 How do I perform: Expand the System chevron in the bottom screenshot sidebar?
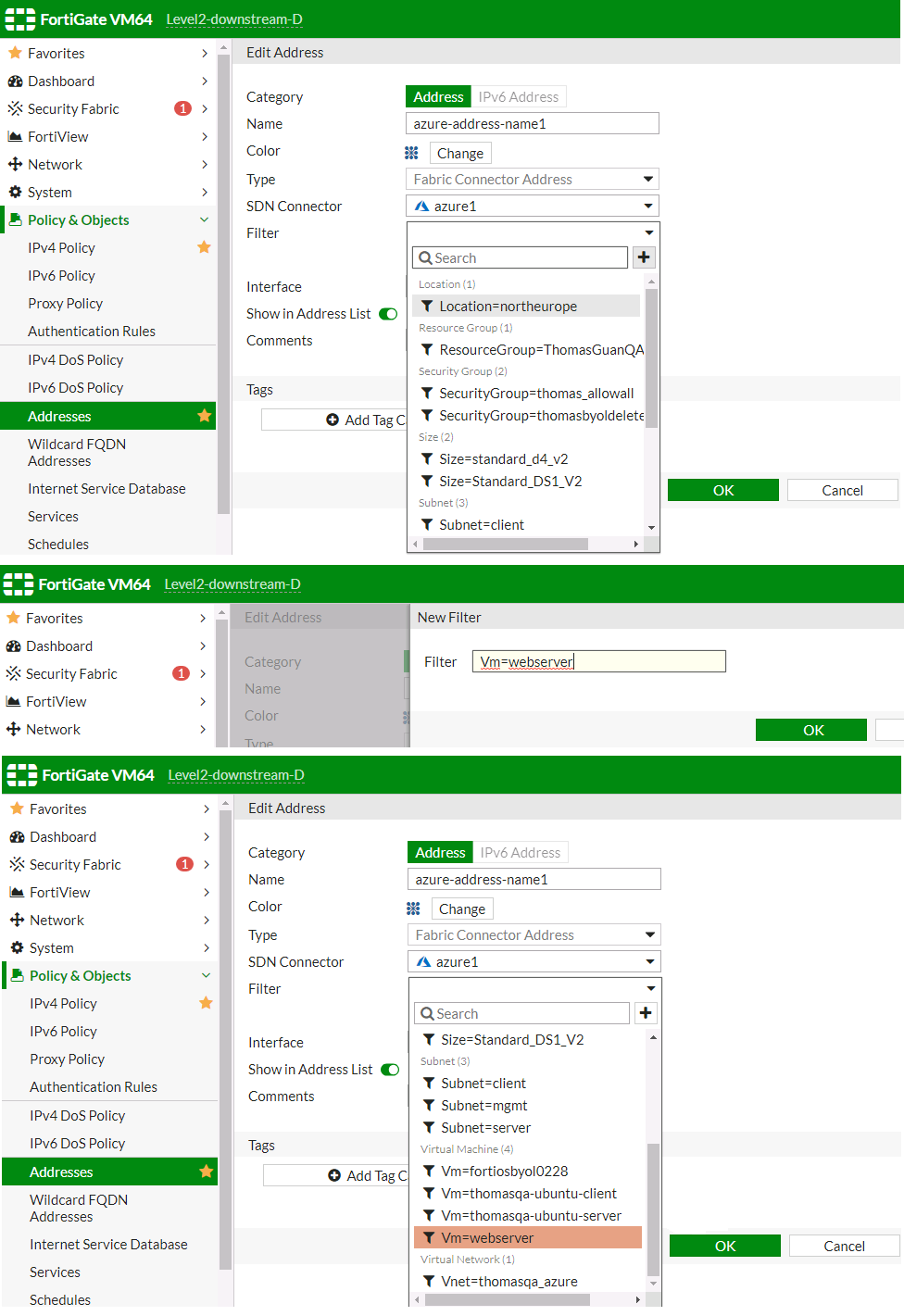pos(207,947)
